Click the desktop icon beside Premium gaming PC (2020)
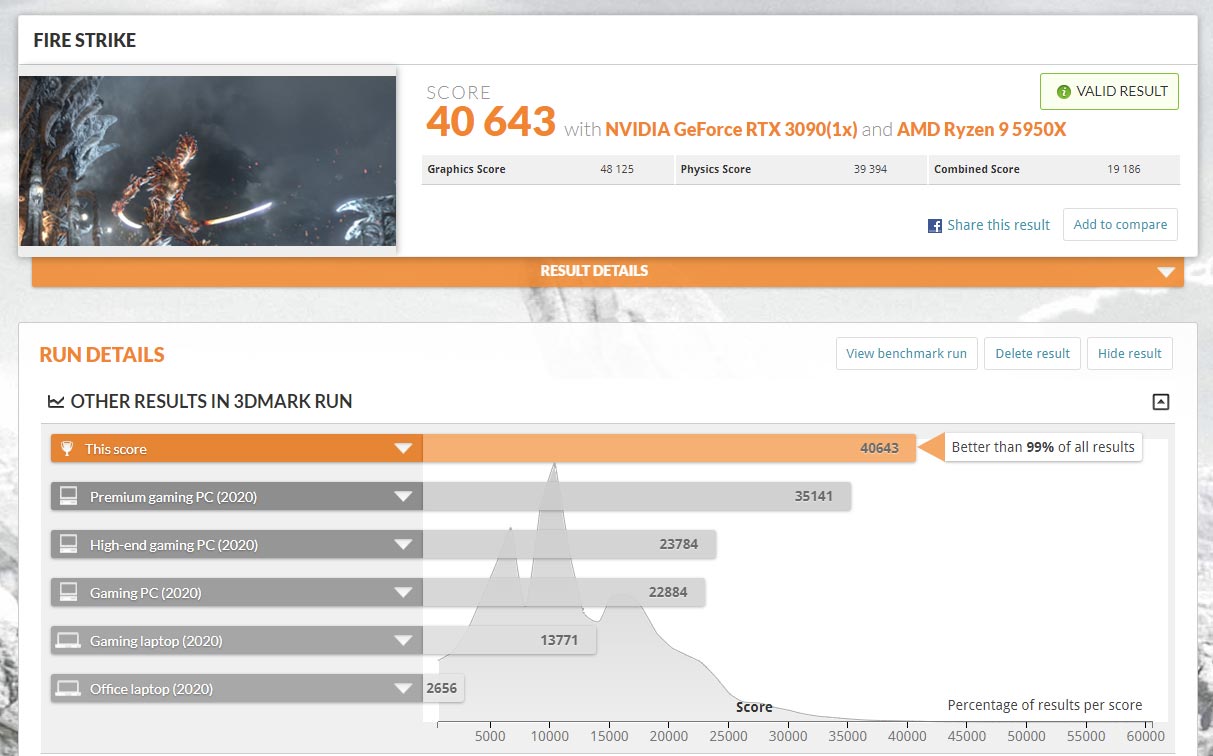The image size is (1213, 756). pyautogui.click(x=69, y=496)
